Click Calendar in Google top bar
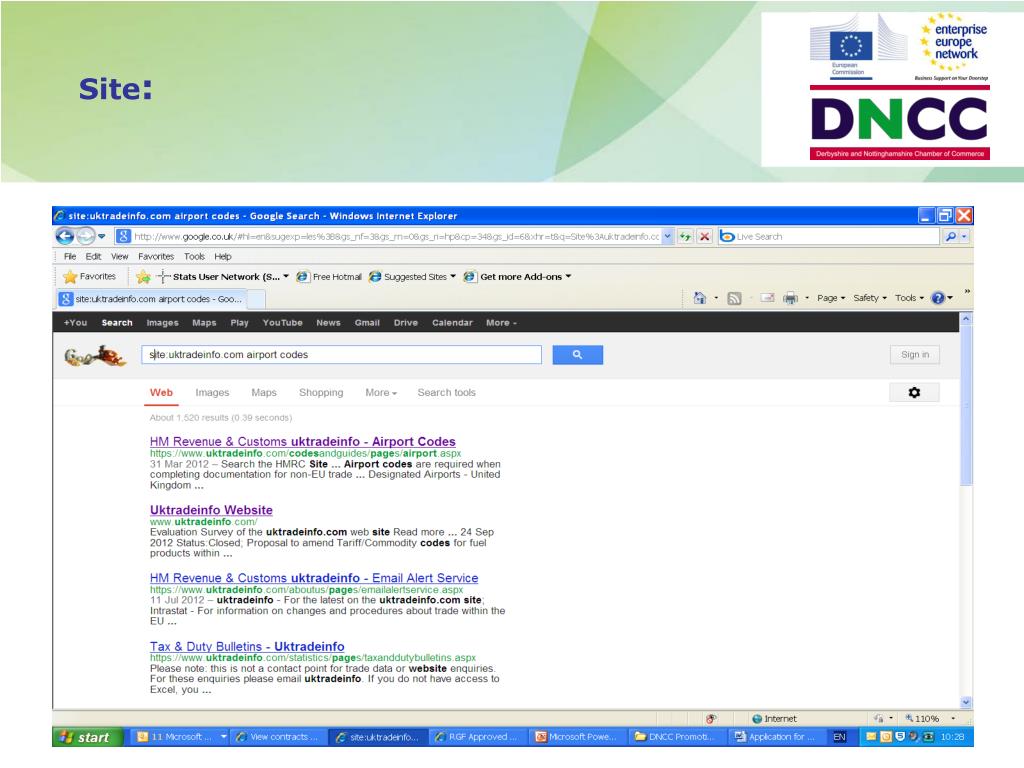Image resolution: width=1024 pixels, height=768 pixels. pos(452,323)
